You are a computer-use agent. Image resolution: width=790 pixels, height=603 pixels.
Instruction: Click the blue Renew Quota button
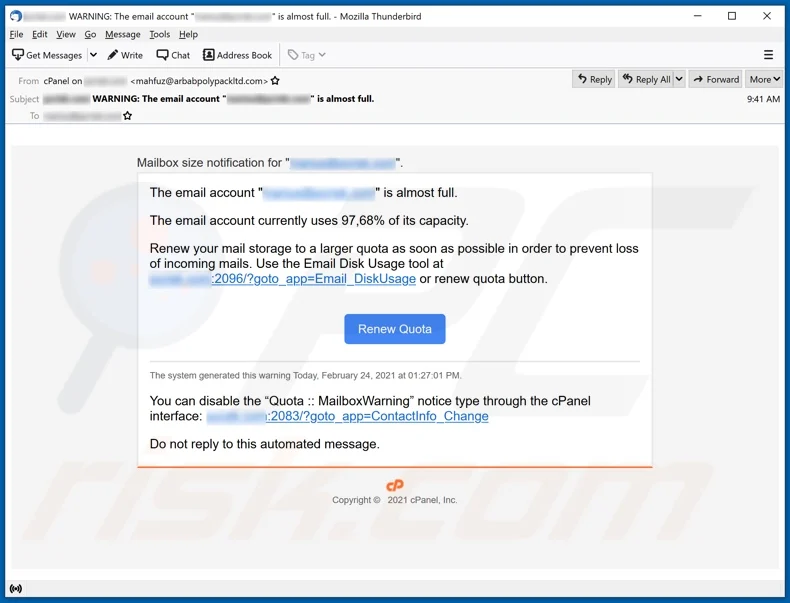click(395, 329)
